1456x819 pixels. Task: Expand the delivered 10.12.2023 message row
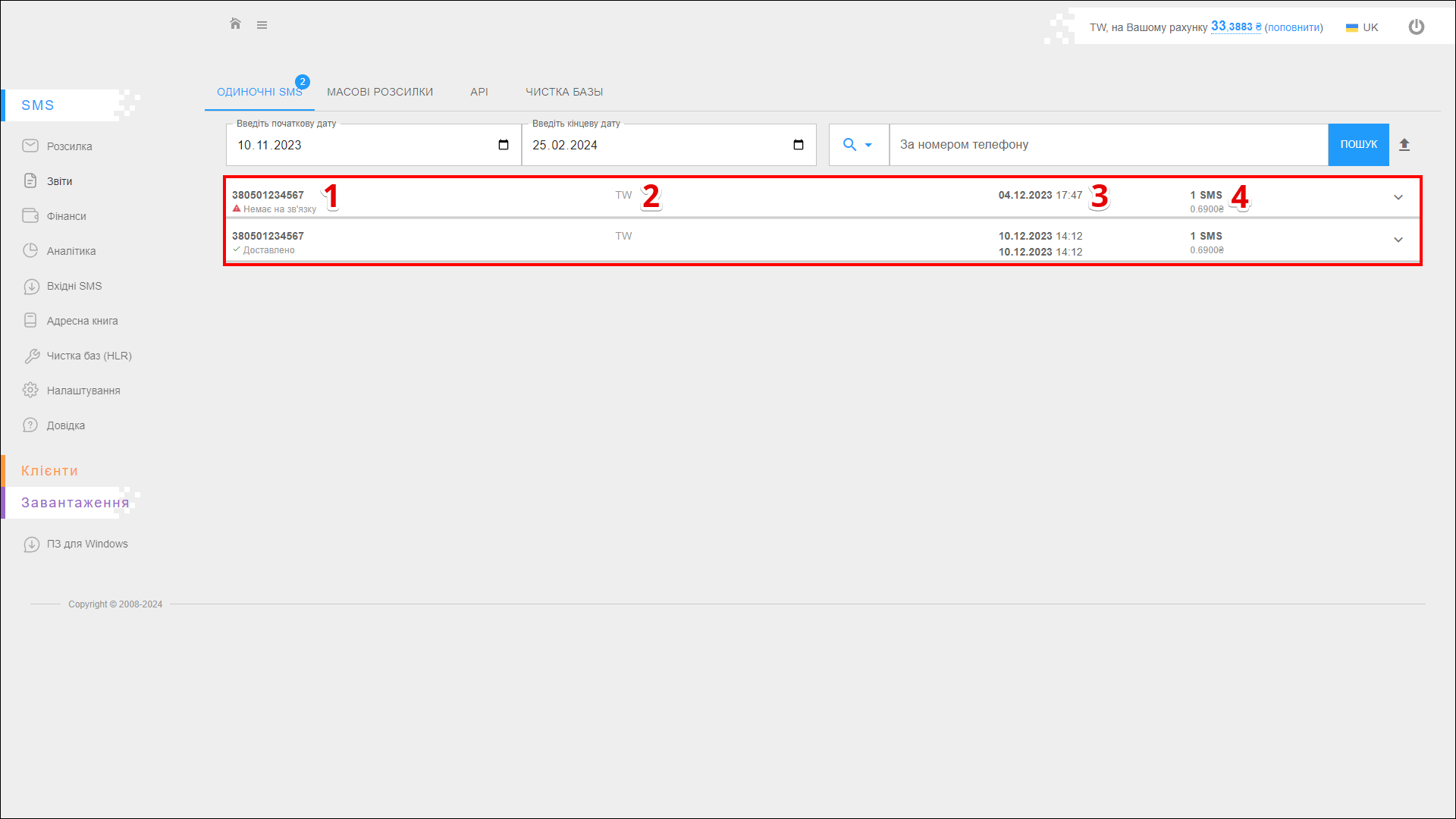(1398, 240)
